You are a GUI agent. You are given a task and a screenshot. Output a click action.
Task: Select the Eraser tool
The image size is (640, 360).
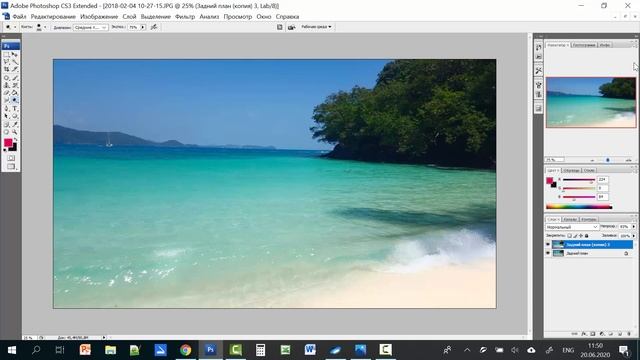6,92
